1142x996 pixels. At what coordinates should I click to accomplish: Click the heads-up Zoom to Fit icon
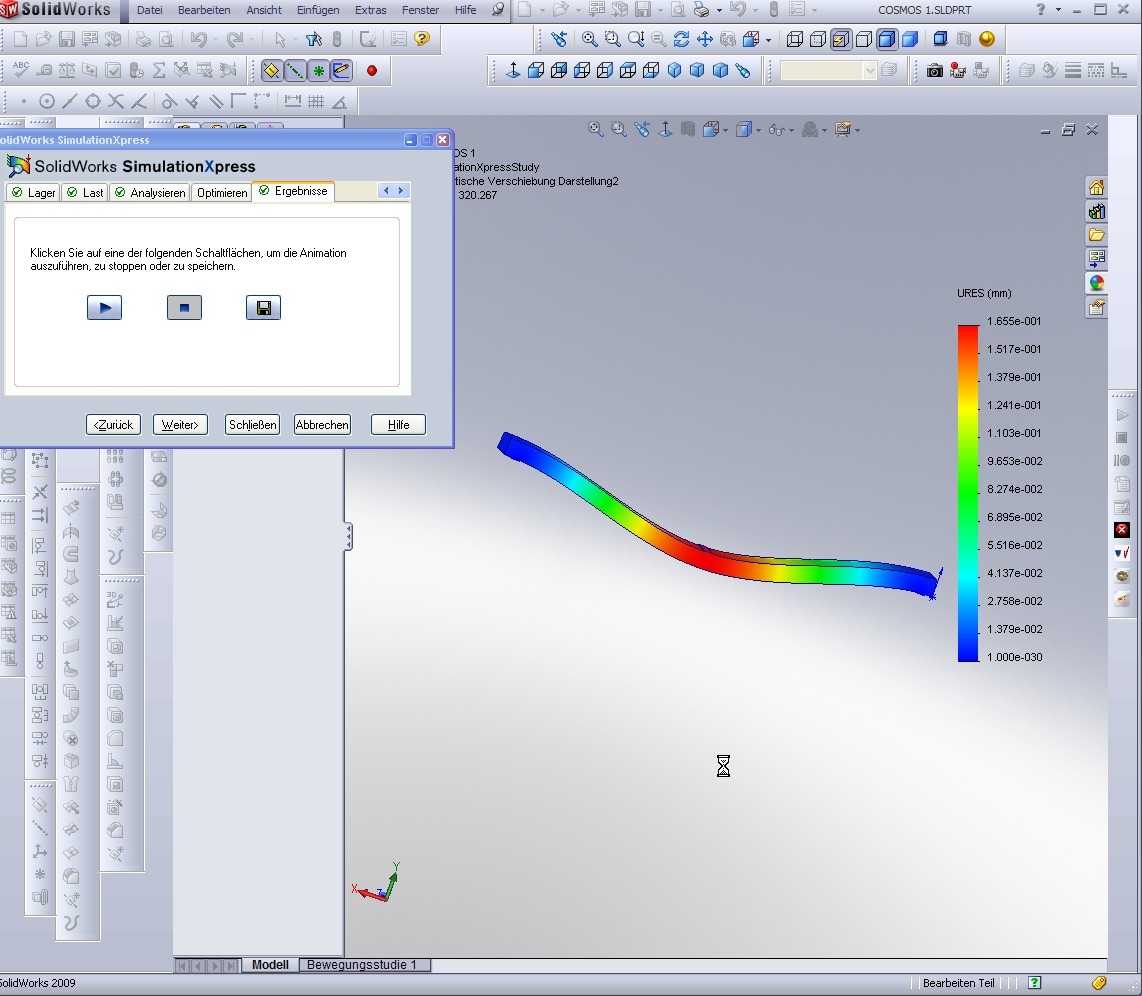coord(595,130)
